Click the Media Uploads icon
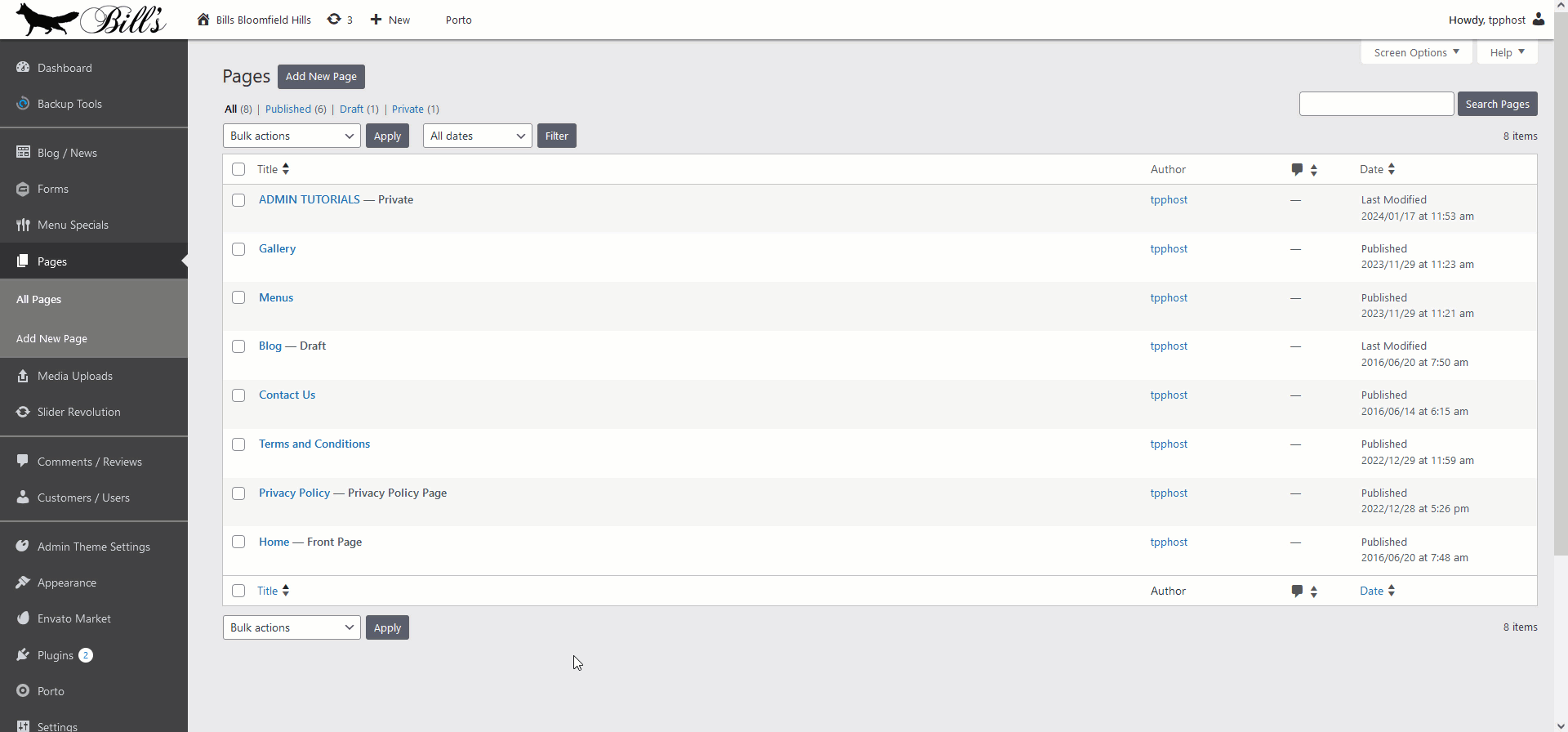 [23, 376]
